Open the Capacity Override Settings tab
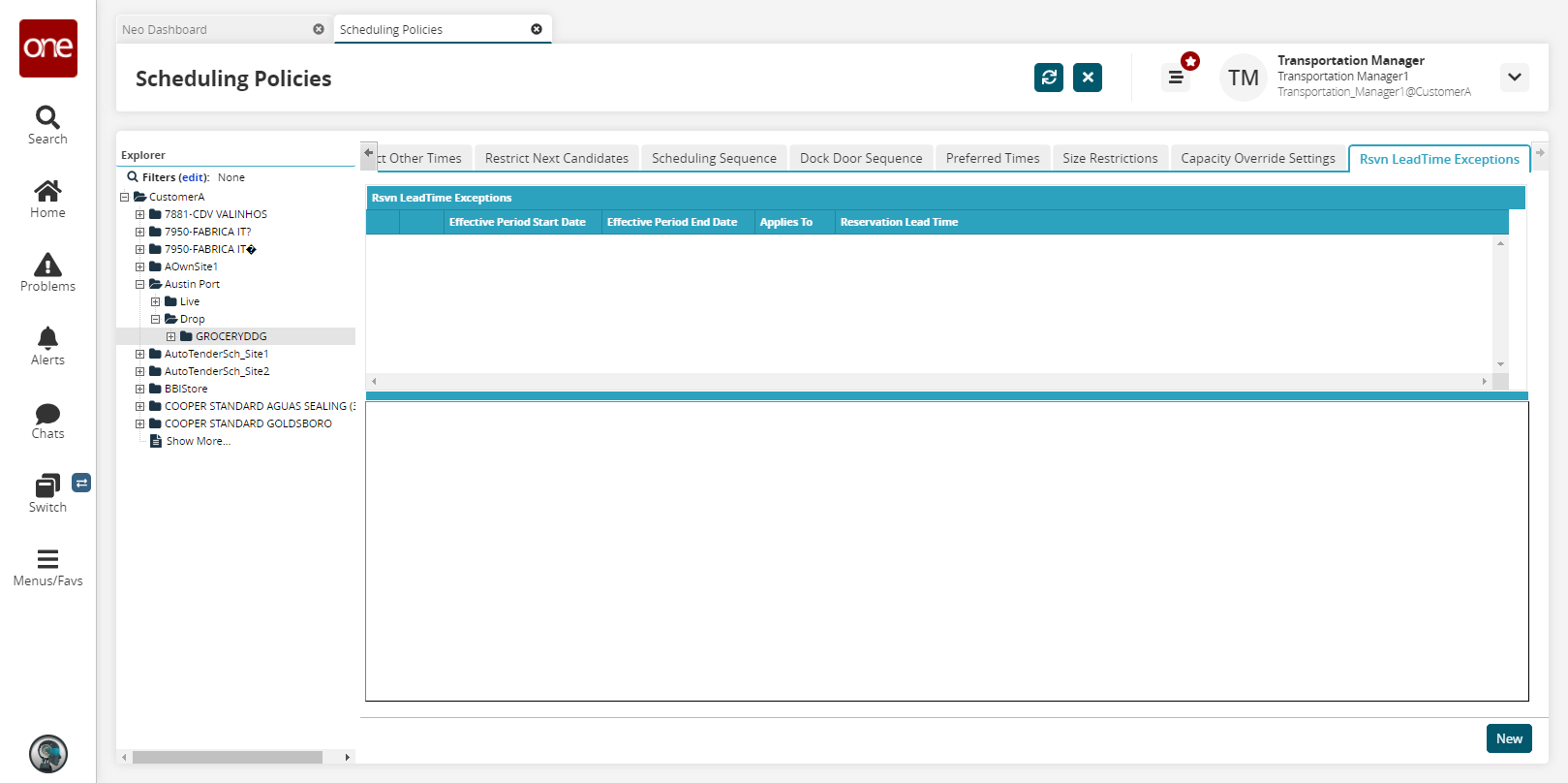 pyautogui.click(x=1258, y=158)
